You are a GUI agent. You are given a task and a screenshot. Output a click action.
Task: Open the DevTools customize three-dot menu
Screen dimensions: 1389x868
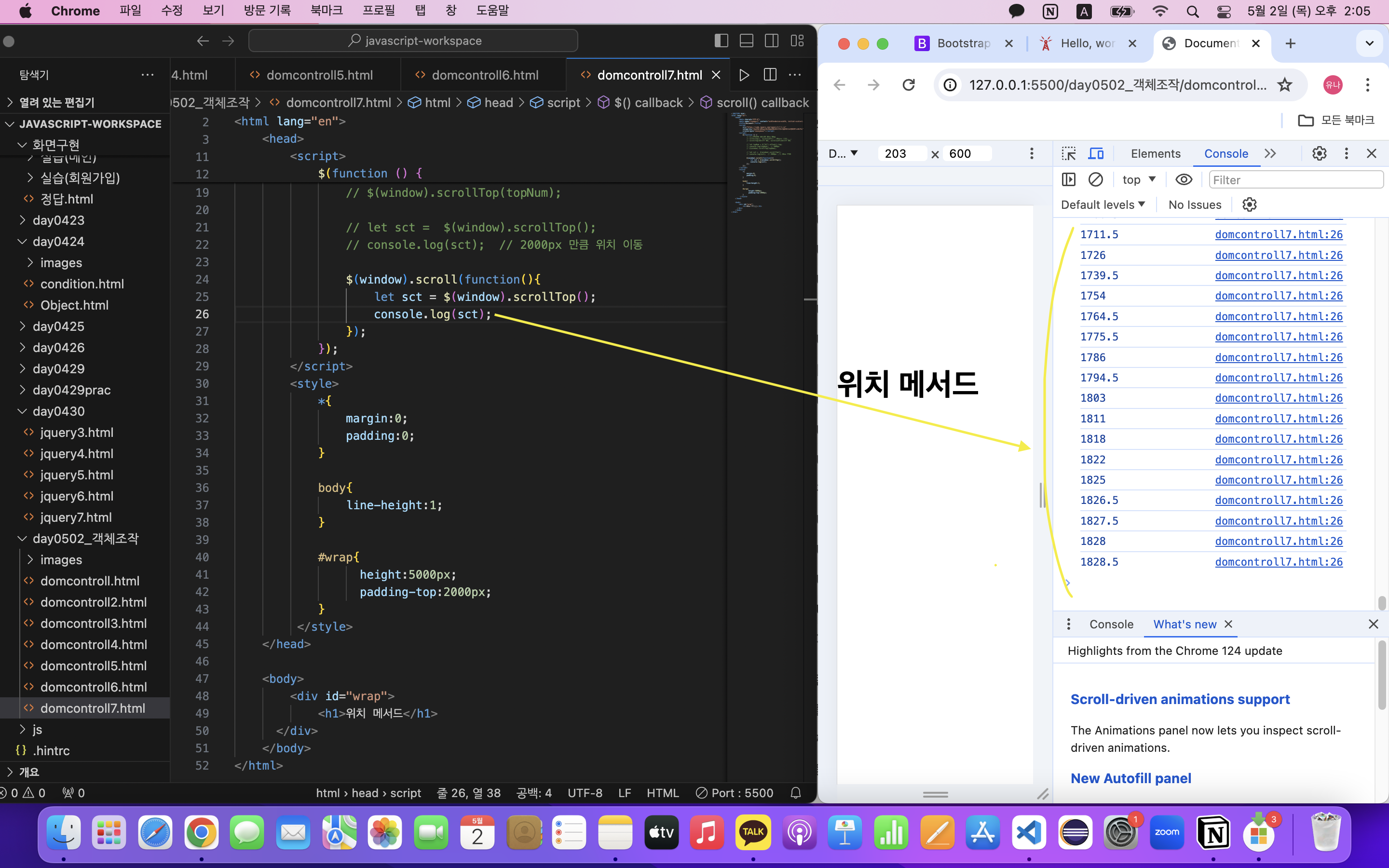(1347, 153)
